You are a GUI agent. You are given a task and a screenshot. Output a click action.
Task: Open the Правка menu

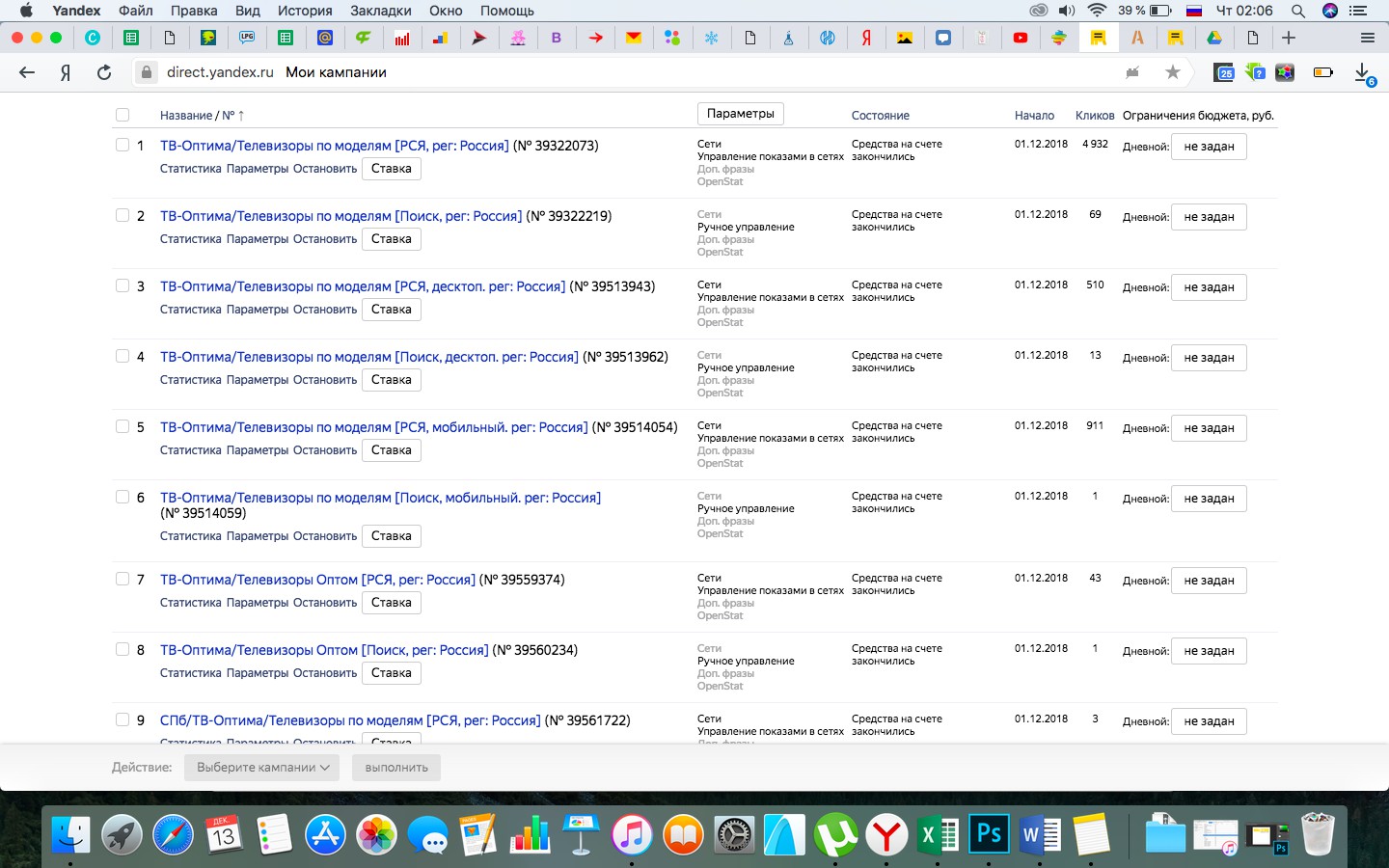(x=194, y=11)
